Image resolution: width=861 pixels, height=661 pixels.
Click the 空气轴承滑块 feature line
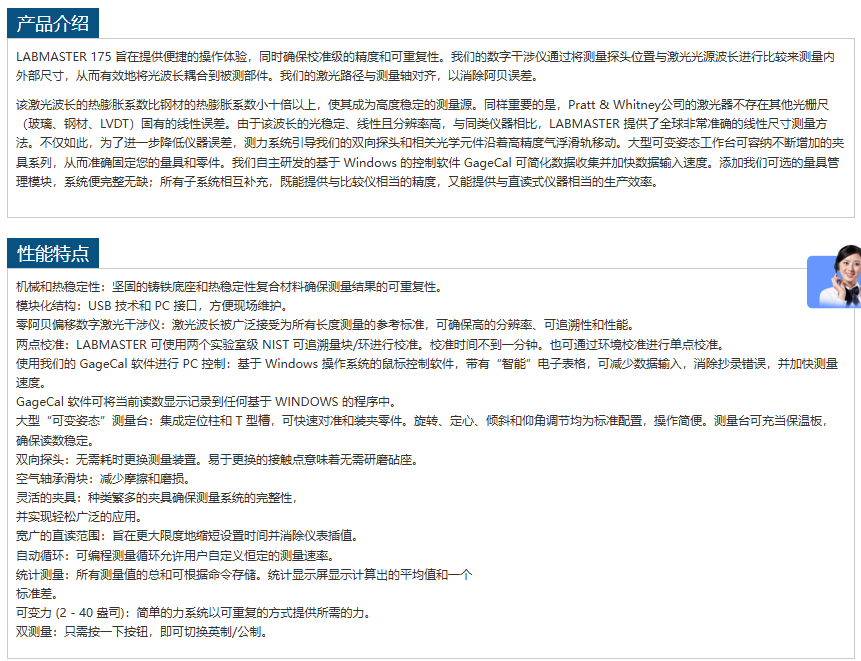pos(103,479)
